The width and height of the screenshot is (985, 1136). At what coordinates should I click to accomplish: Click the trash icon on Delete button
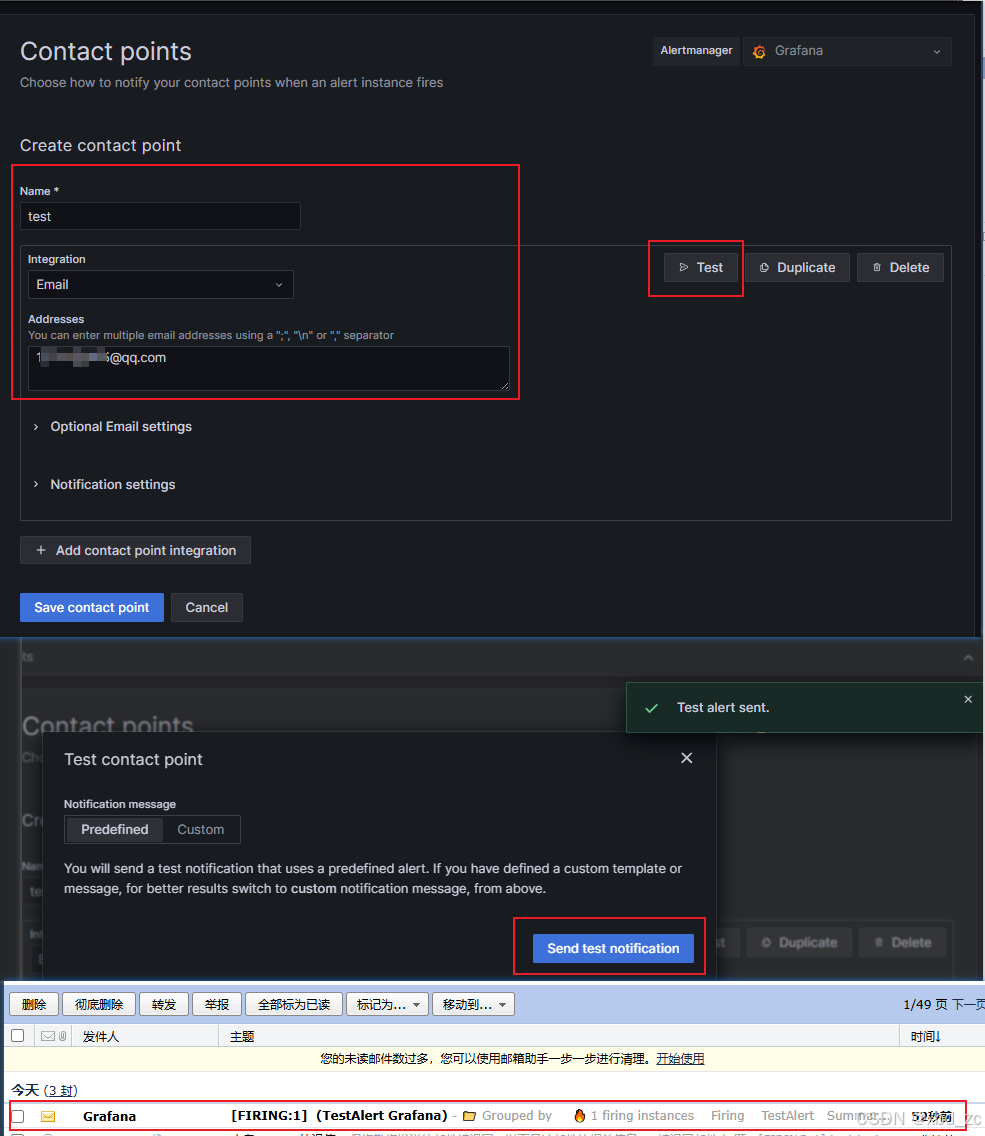(877, 267)
